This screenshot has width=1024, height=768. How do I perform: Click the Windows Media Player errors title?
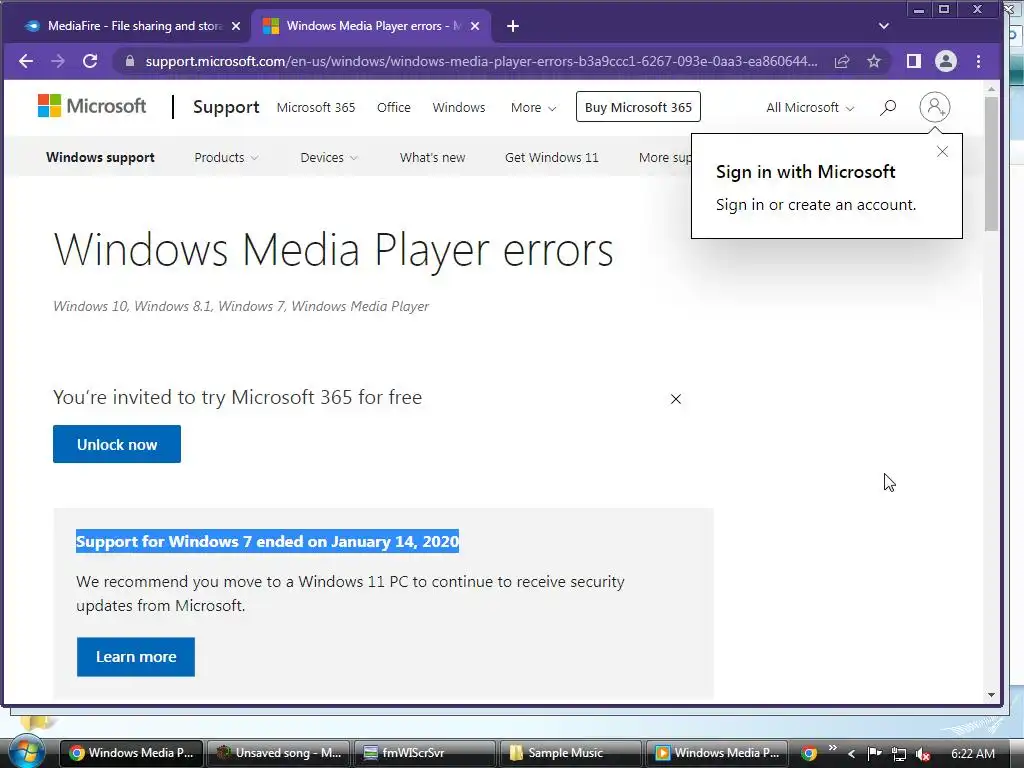pyautogui.click(x=333, y=251)
